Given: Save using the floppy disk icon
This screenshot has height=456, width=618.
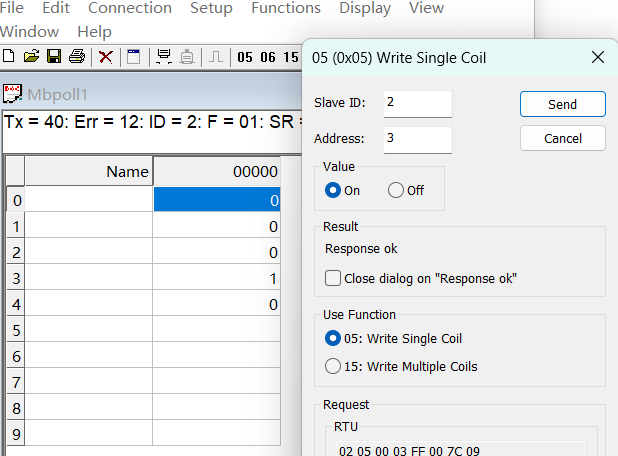Looking at the screenshot, I should [54, 57].
